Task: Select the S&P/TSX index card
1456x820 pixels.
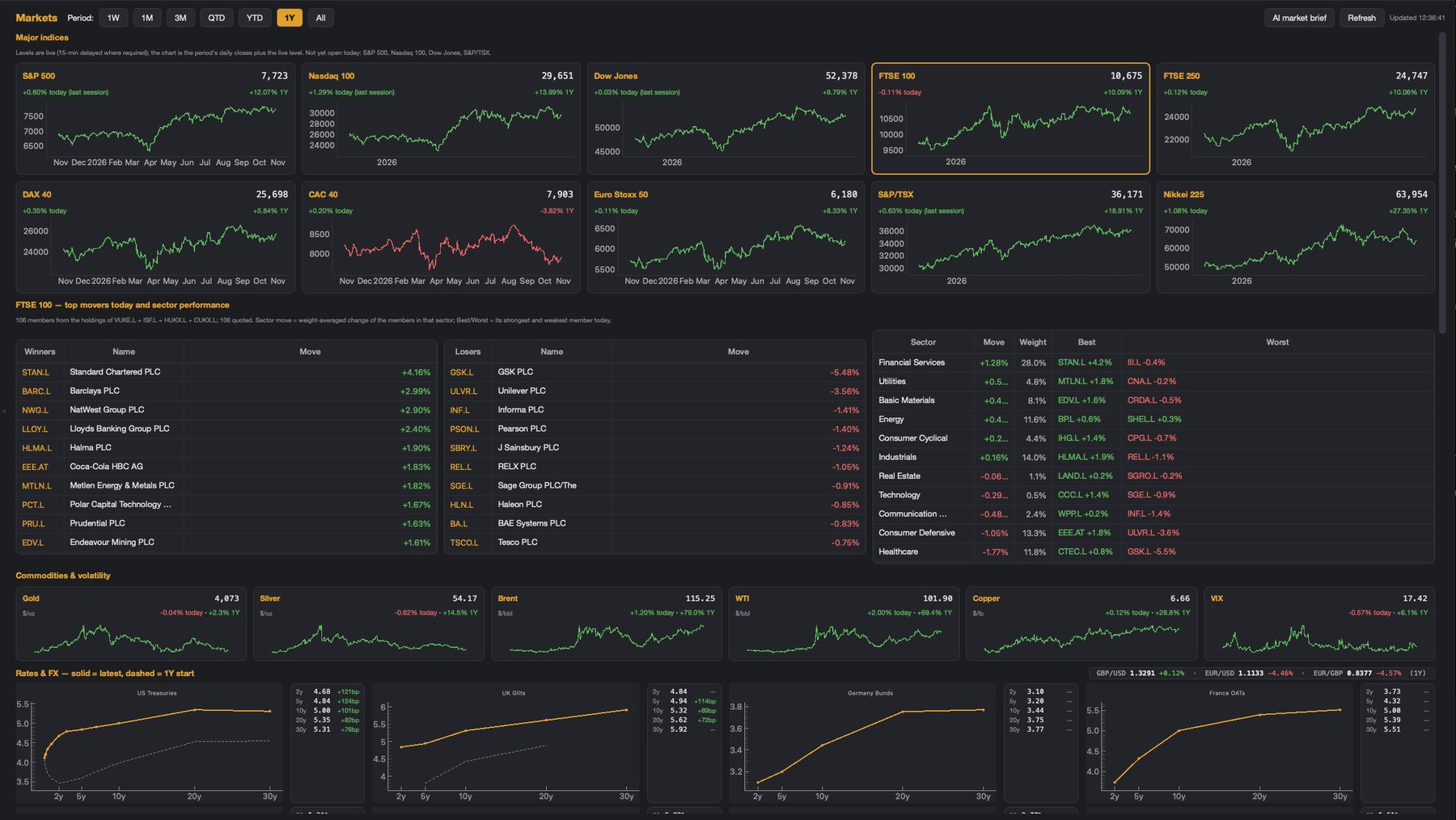Action: 1010,237
